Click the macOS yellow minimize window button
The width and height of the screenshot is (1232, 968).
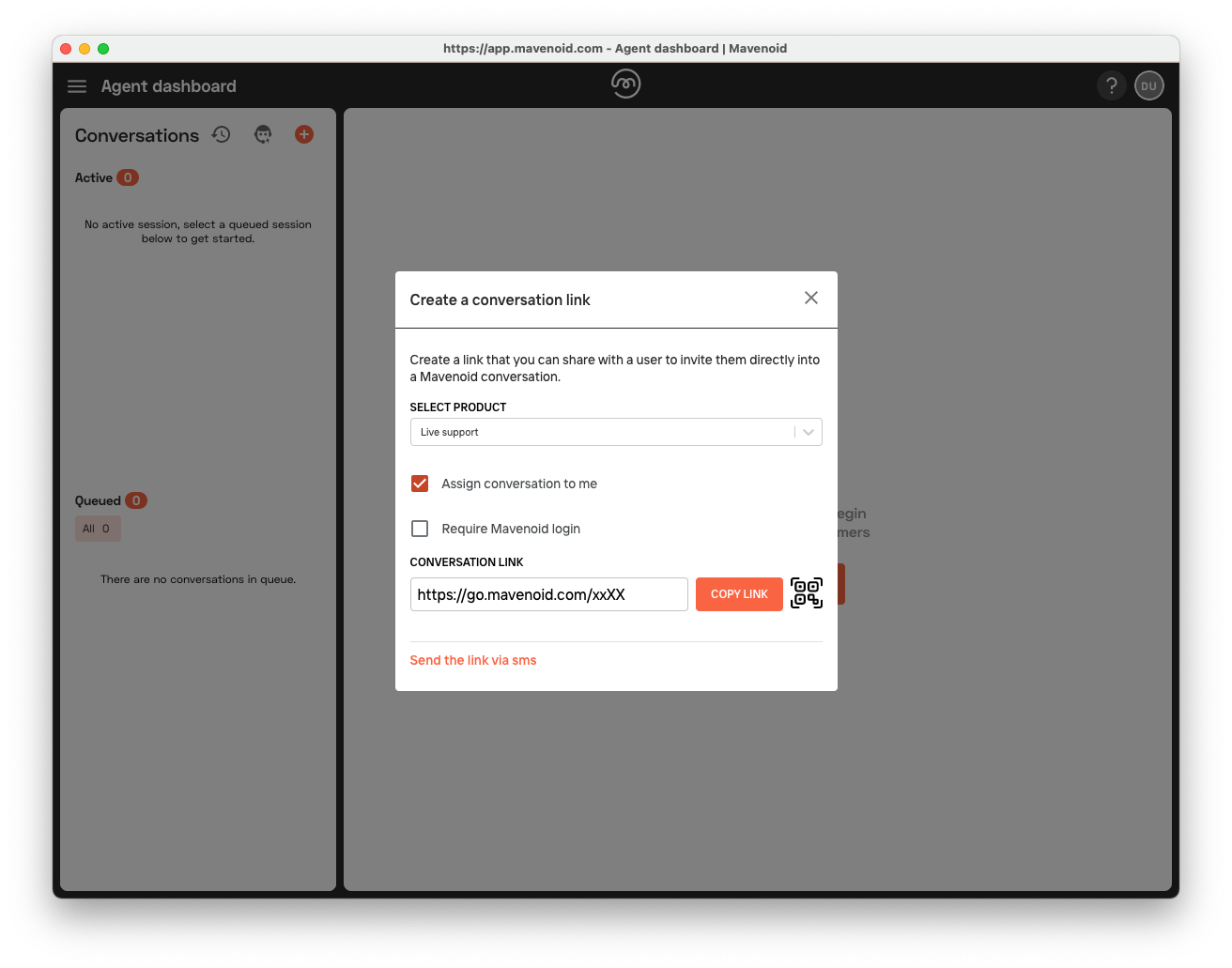point(85,49)
